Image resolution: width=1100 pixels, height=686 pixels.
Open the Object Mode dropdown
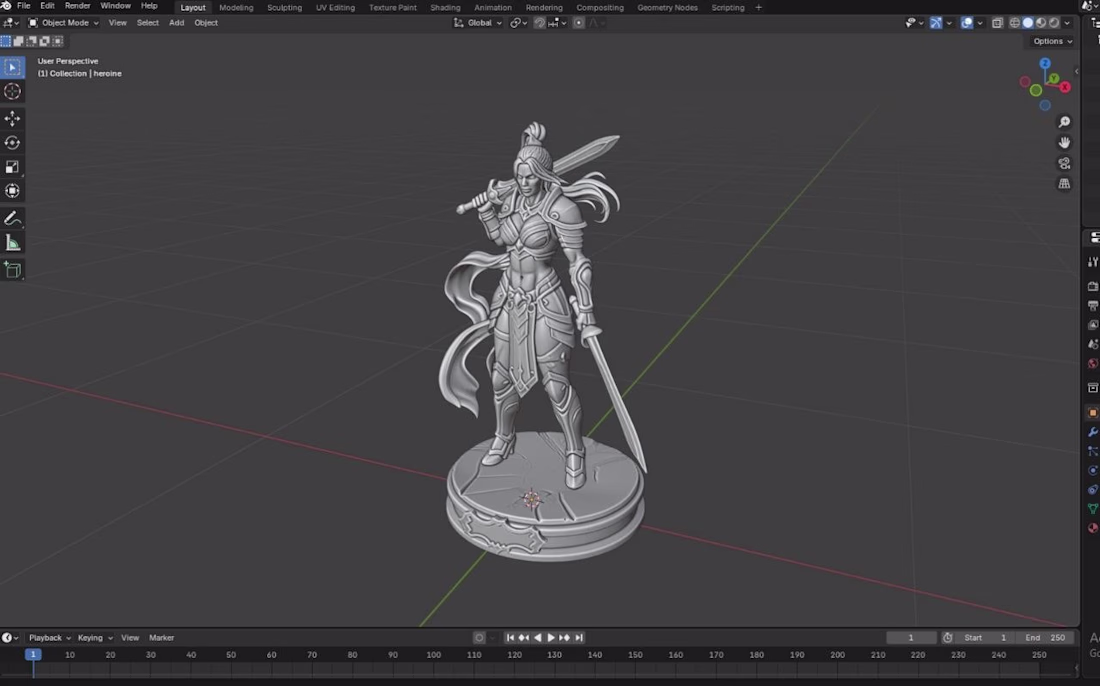tap(63, 23)
